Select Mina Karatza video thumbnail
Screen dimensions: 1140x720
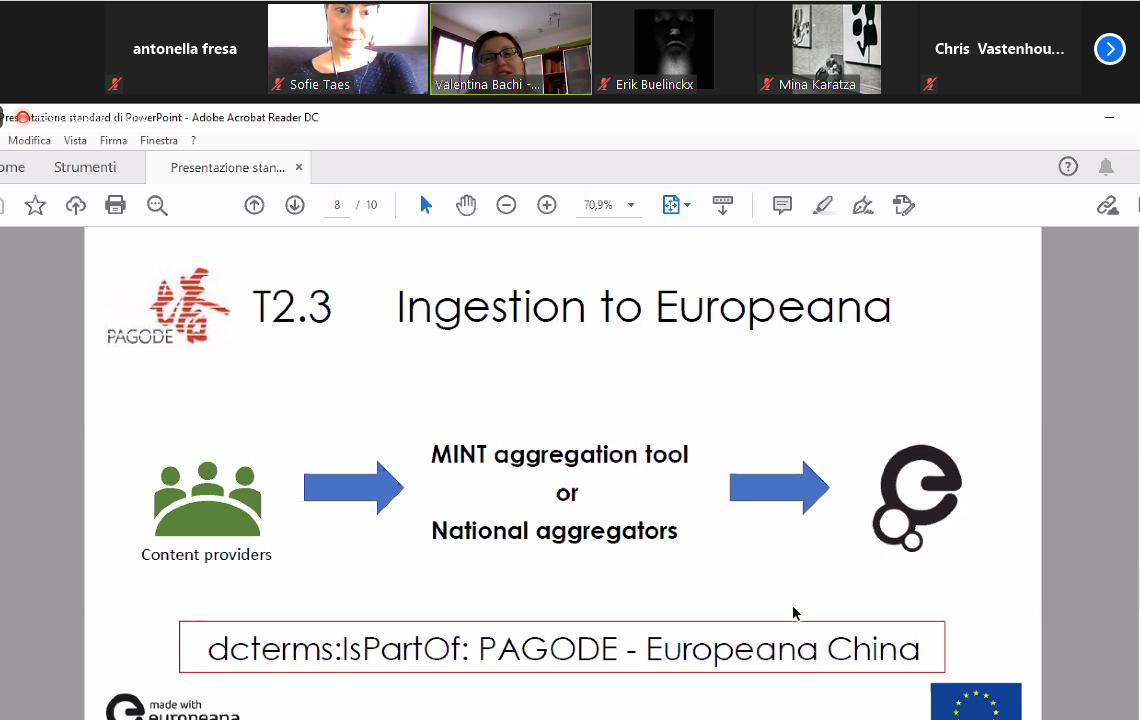click(837, 49)
